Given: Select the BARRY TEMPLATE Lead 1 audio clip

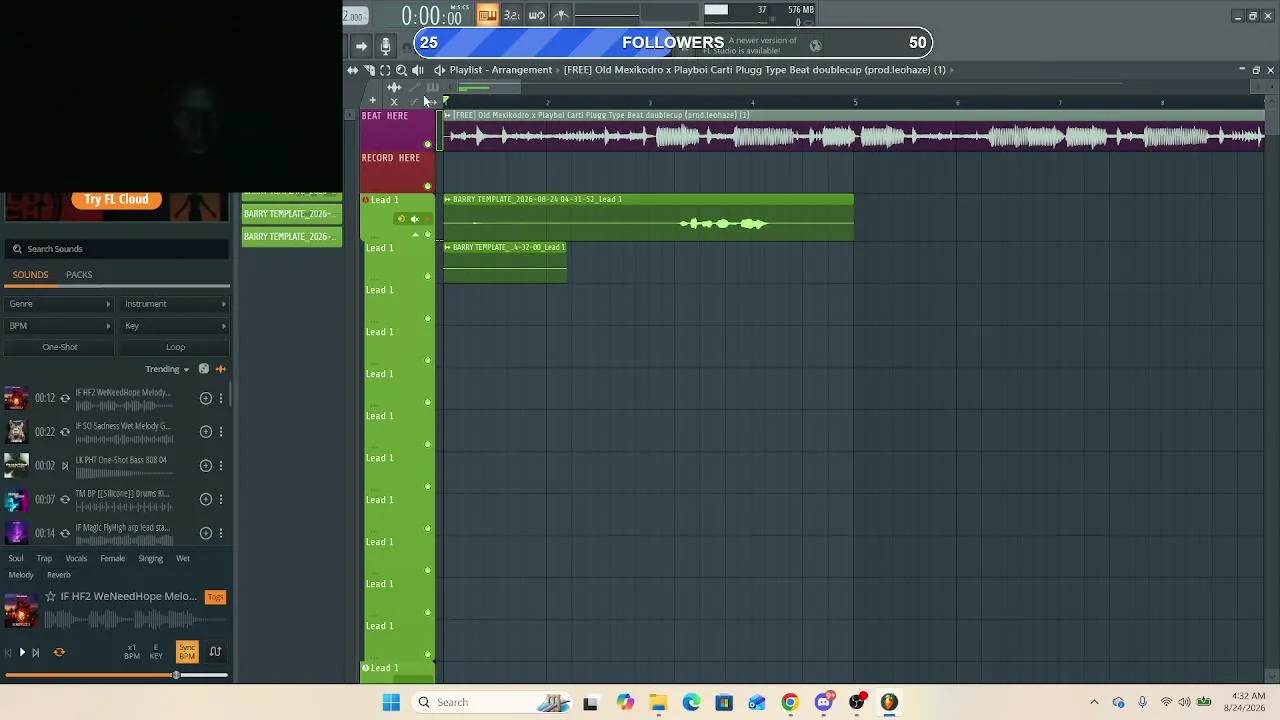Looking at the screenshot, I should (648, 218).
